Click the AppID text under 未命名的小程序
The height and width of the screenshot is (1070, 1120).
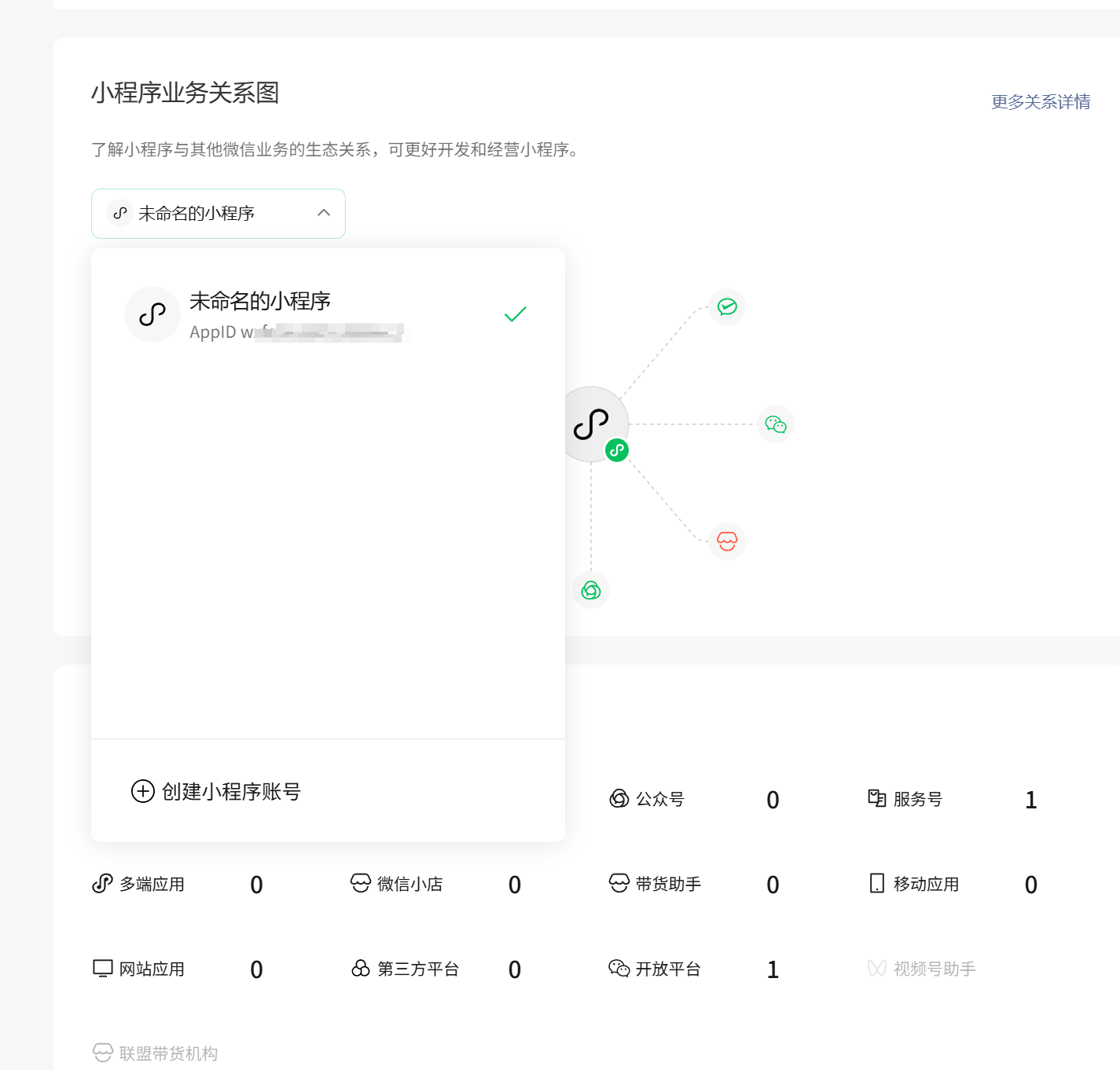[296, 332]
